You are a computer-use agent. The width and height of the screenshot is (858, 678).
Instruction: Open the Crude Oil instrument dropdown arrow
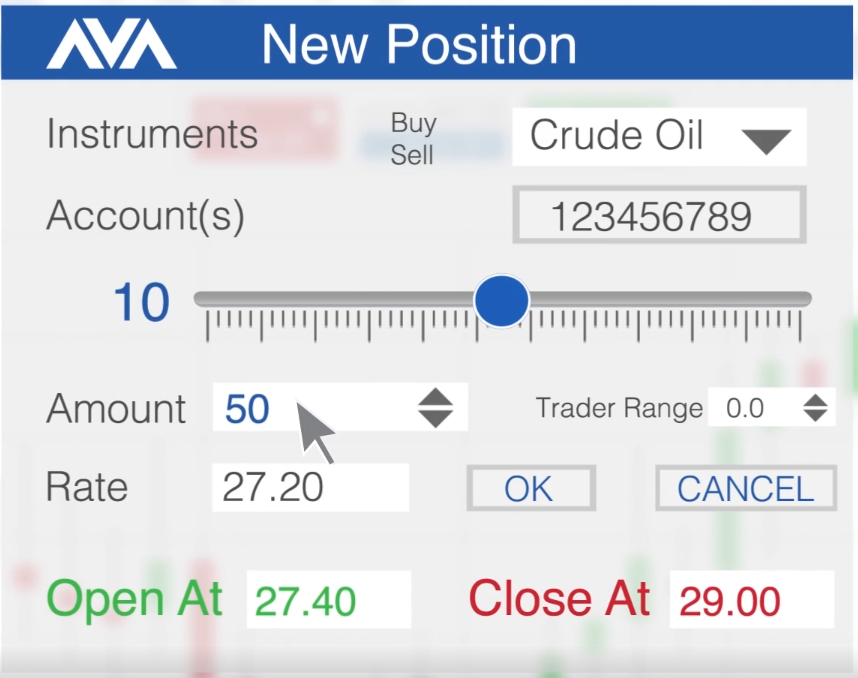click(766, 142)
